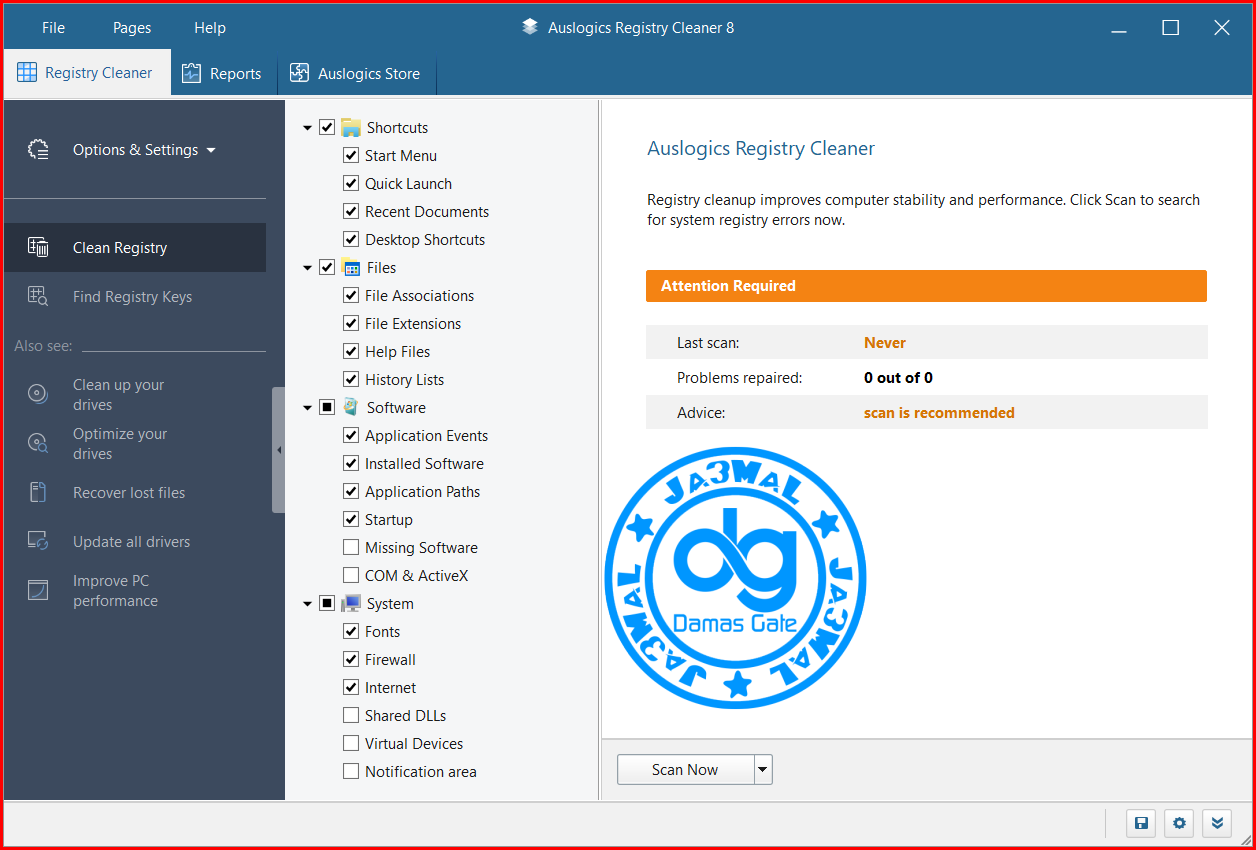Open Find Registry Keys

coord(135,296)
